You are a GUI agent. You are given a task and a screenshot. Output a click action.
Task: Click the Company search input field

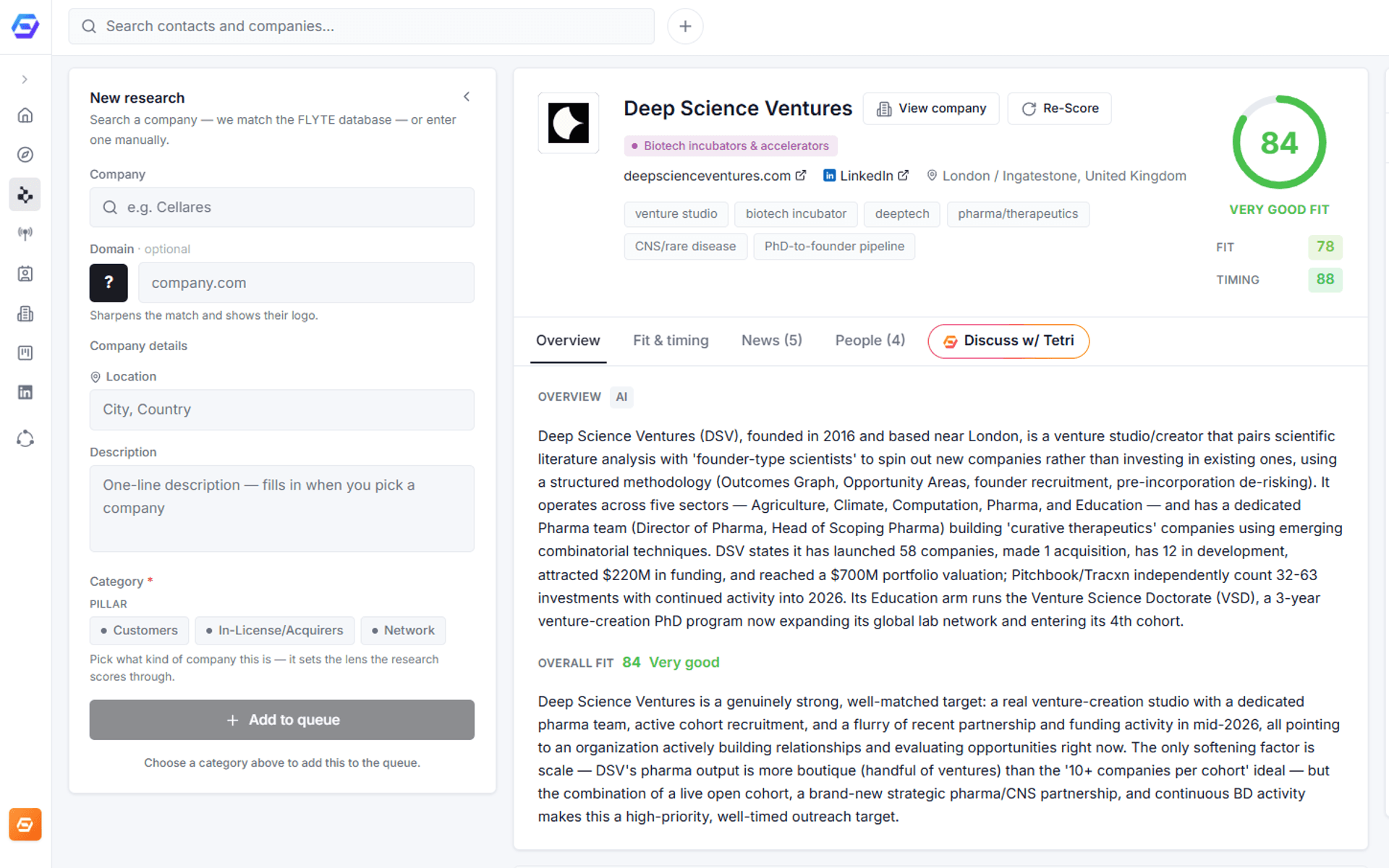click(x=282, y=208)
